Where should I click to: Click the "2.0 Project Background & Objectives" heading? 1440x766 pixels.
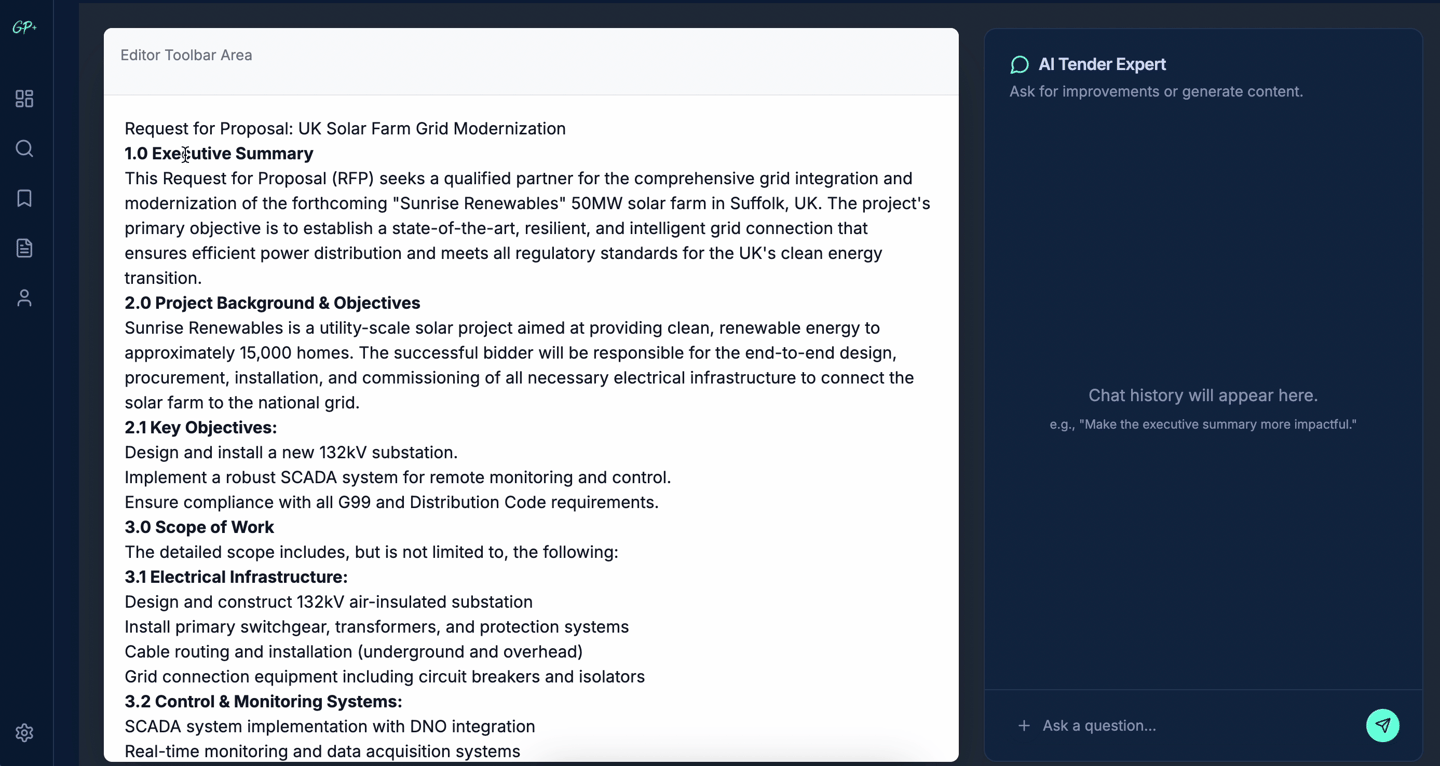[272, 303]
